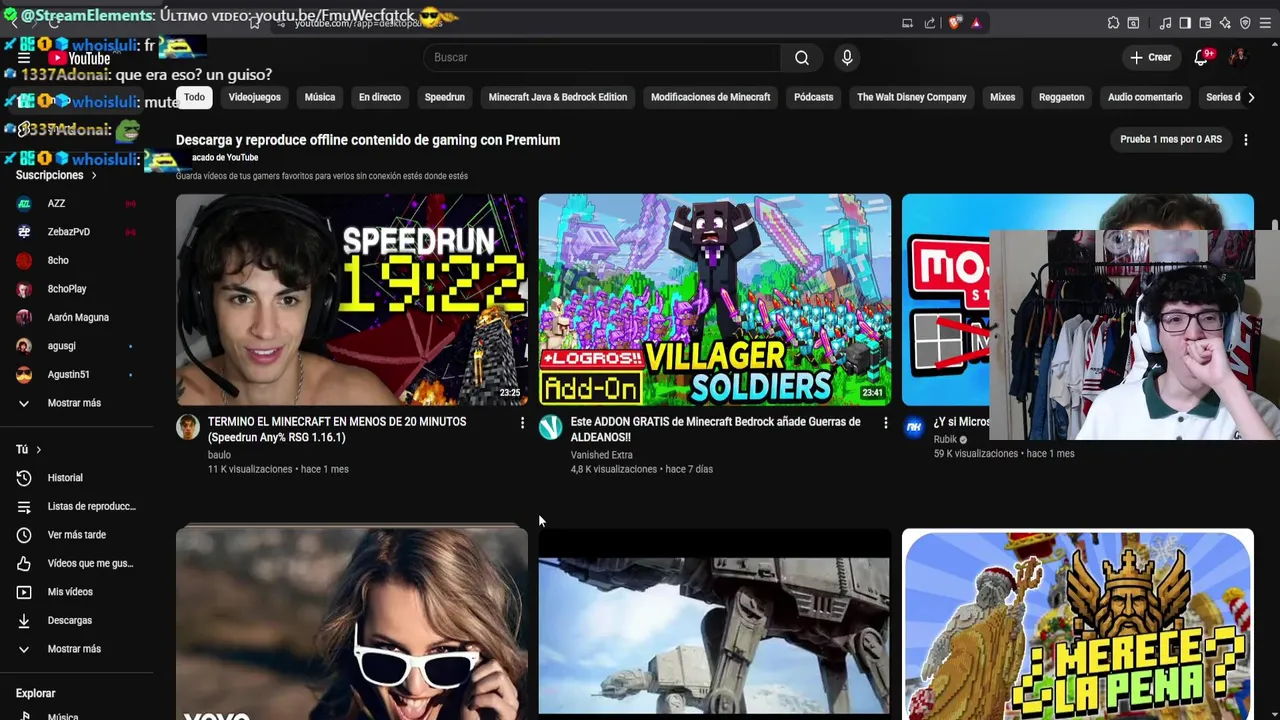Image resolution: width=1280 pixels, height=720 pixels.
Task: Open the ZebazPvD subscription channel
Action: point(77,232)
